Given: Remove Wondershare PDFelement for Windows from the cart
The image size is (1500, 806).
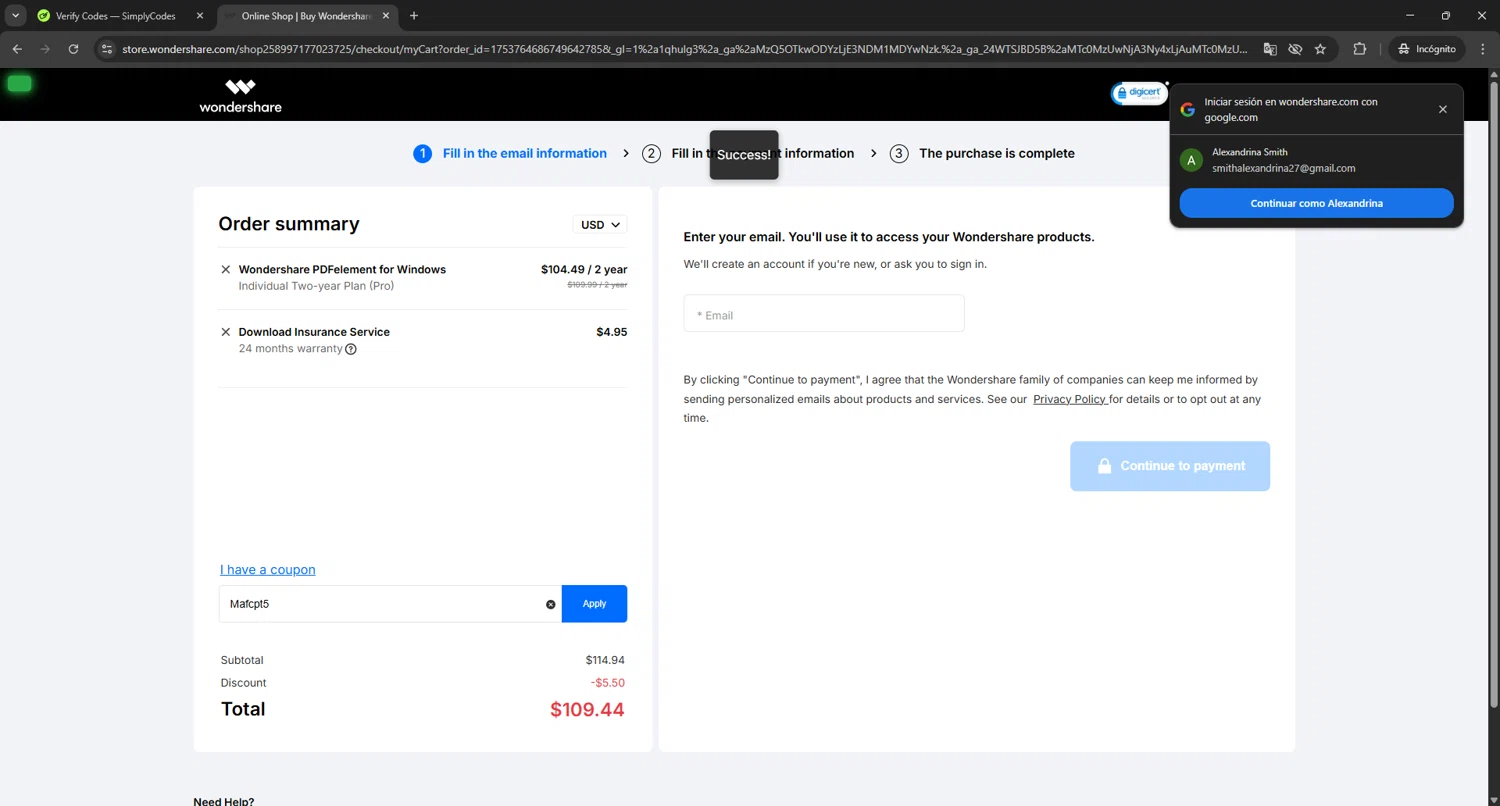Looking at the screenshot, I should 225,269.
